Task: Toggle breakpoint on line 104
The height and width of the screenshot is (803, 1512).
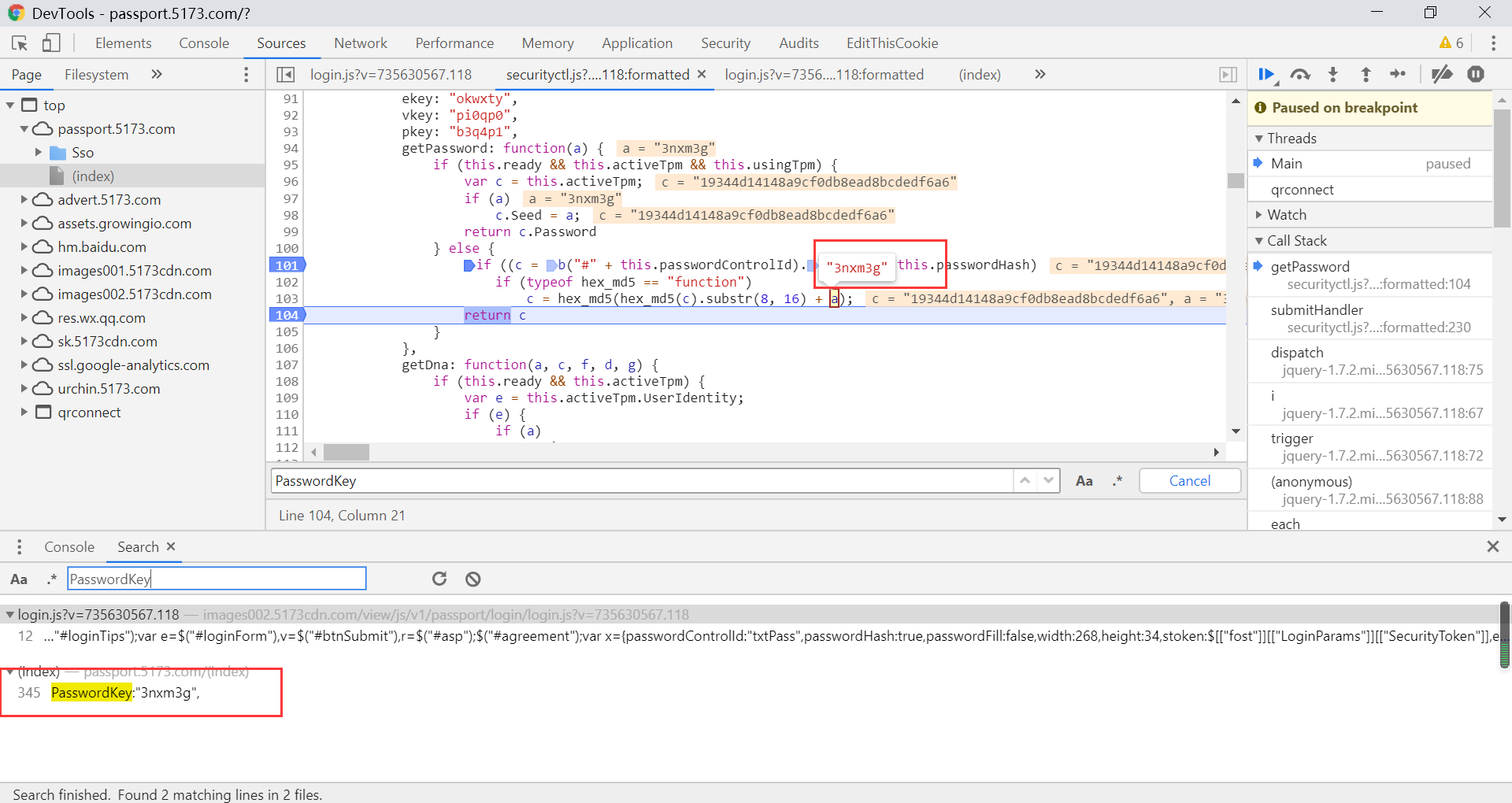Action: coord(287,315)
